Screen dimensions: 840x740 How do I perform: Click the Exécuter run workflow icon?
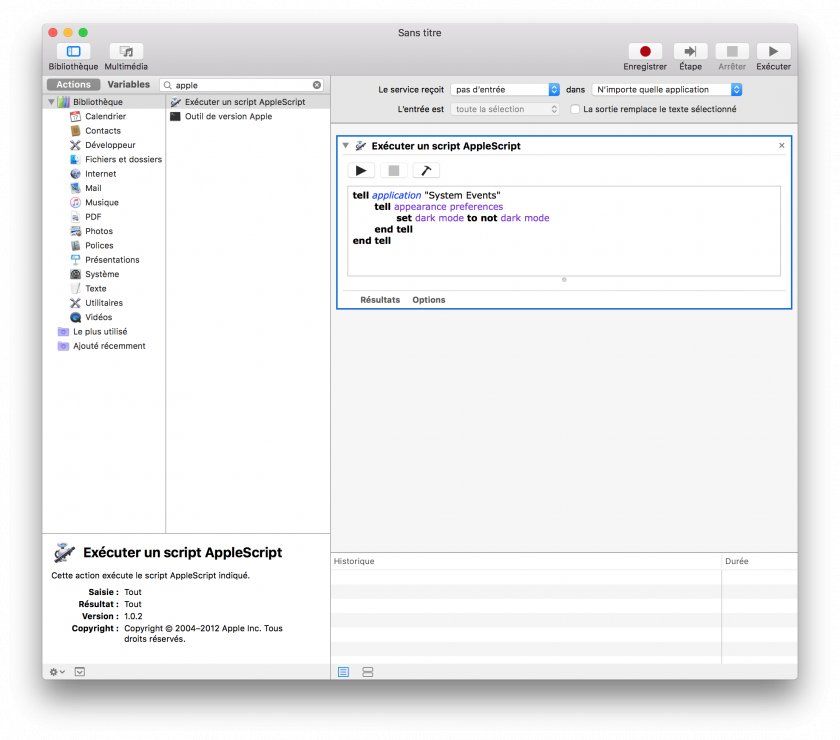tap(773, 51)
